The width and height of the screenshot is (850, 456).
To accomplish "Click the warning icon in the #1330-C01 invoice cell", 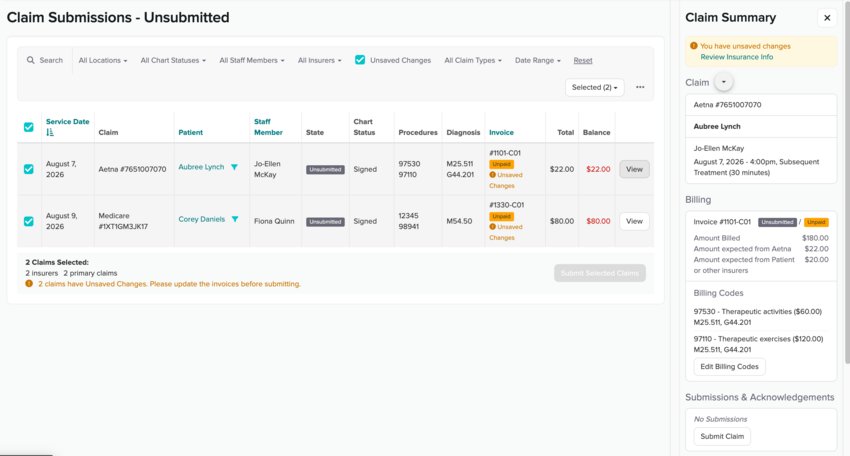I will click(492, 227).
